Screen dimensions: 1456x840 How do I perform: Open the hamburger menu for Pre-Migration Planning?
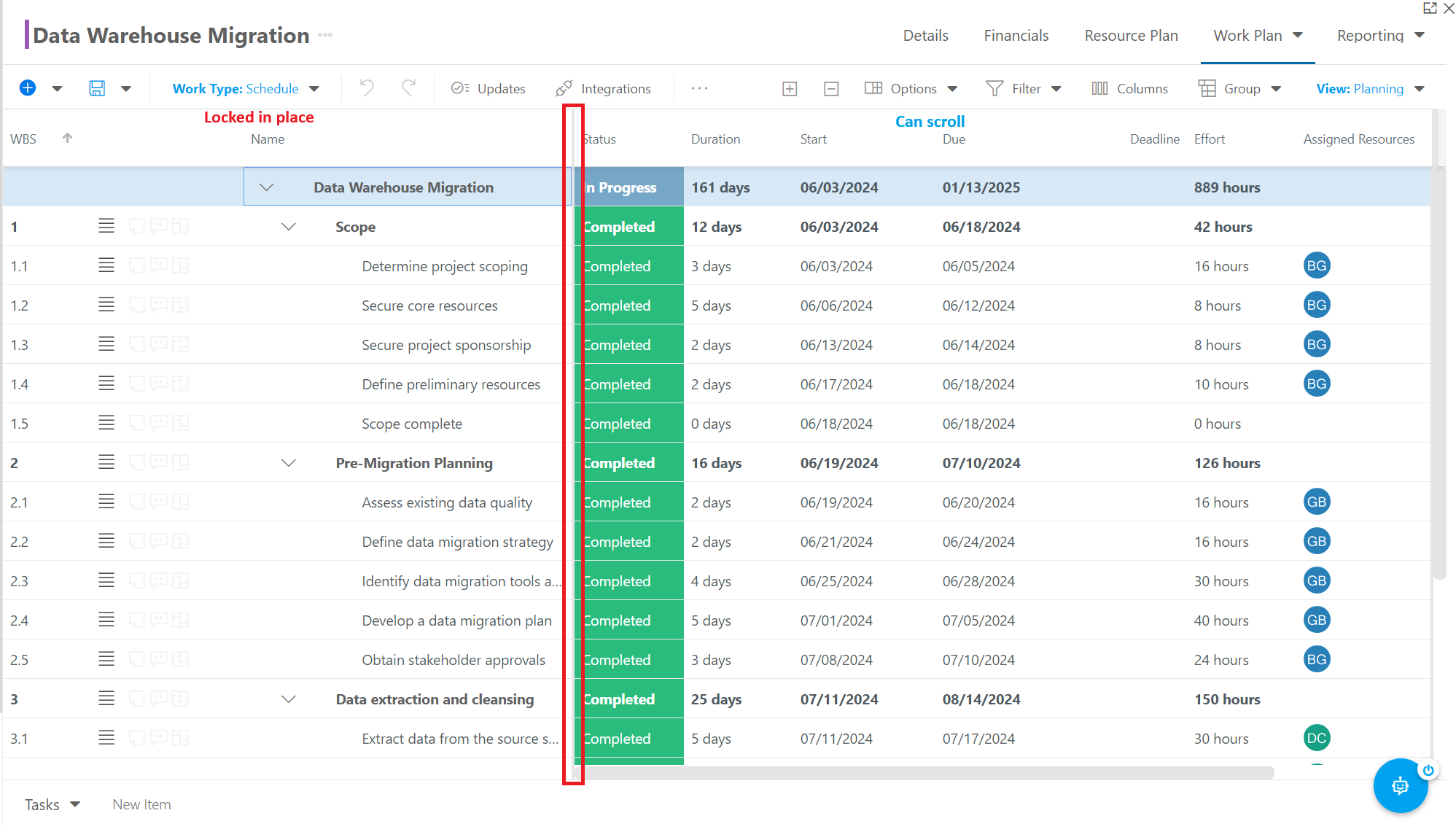[x=106, y=462]
